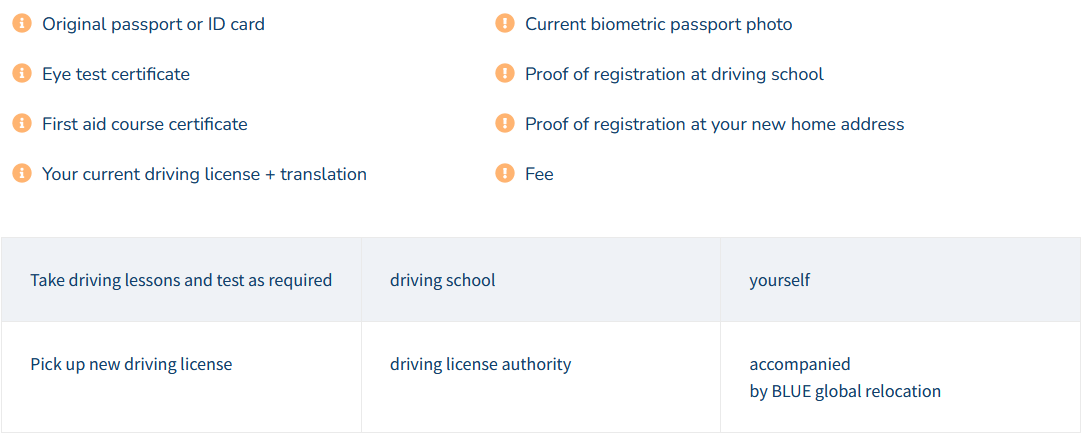The height and width of the screenshot is (434, 1083).
Task: Click the info icon beside Eye test certificate
Action: (x=22, y=73)
